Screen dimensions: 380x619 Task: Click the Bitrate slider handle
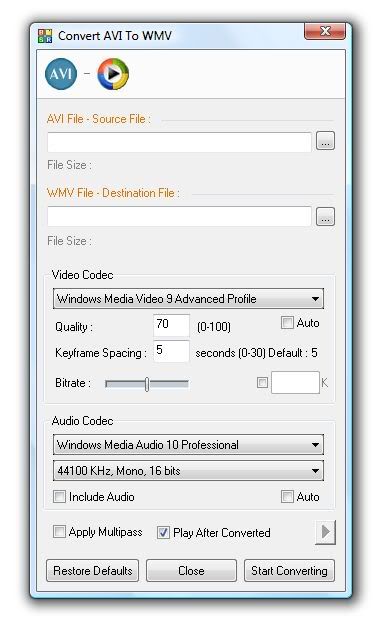[147, 384]
